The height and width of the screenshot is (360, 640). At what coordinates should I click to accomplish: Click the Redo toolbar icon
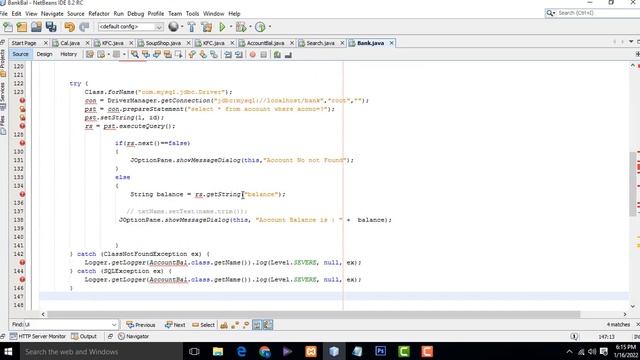[x=84, y=27]
